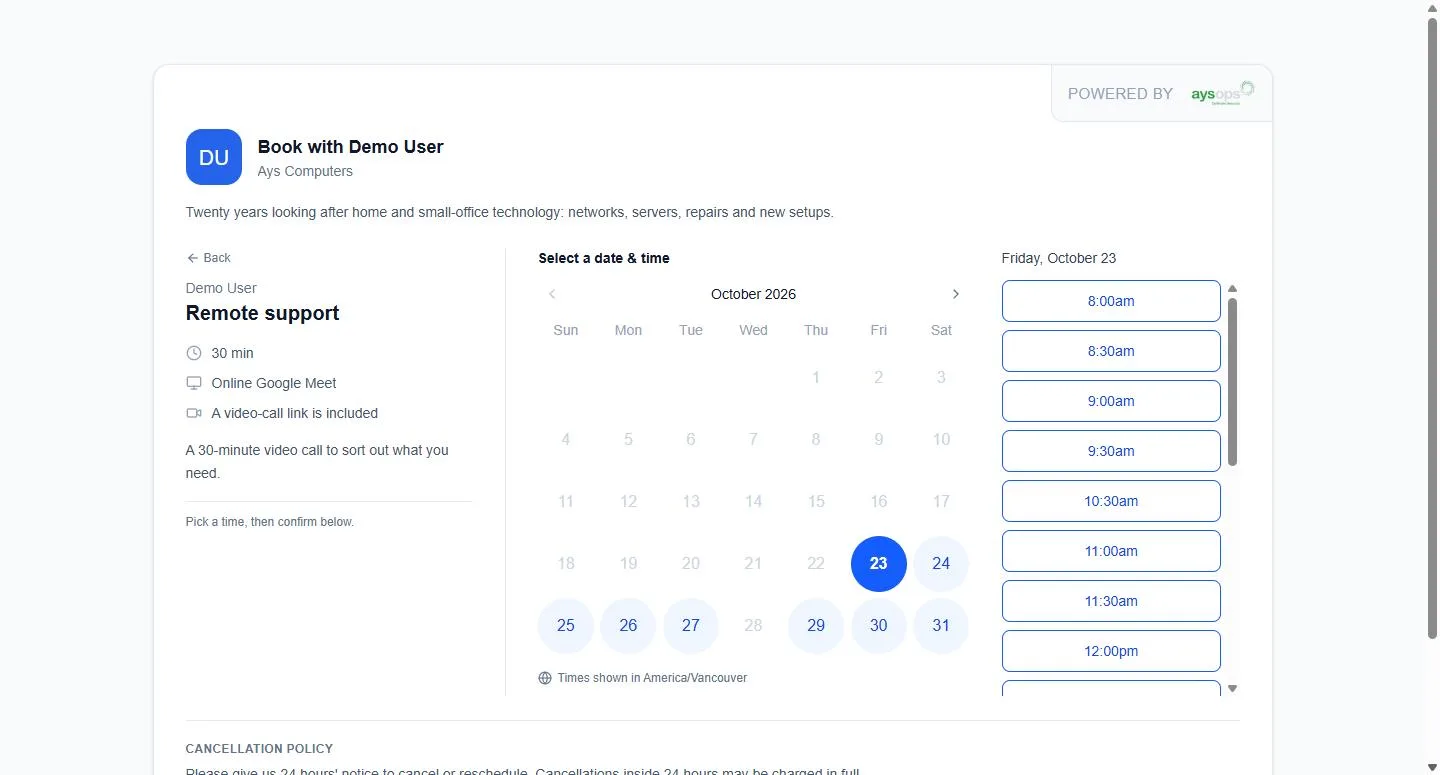
Task: Choose the 11:00am time slot
Action: (1111, 551)
